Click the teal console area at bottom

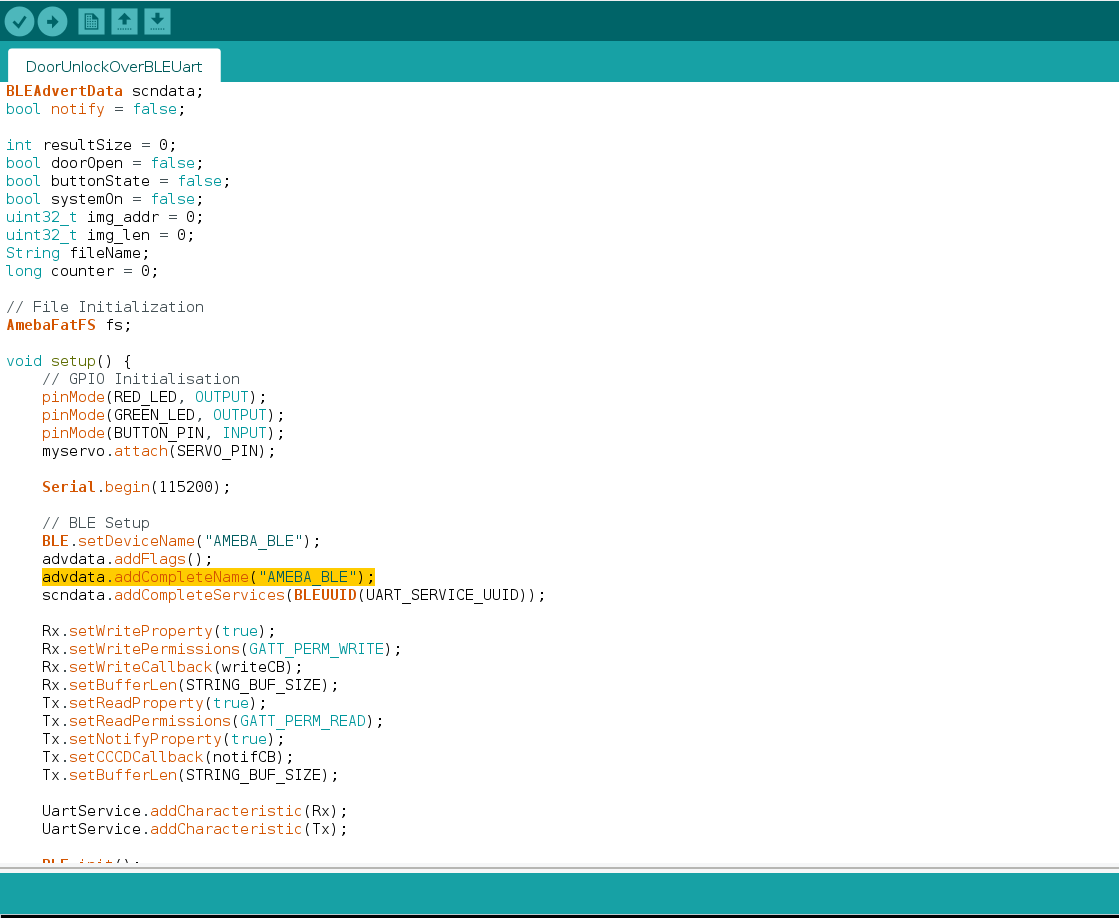click(559, 892)
